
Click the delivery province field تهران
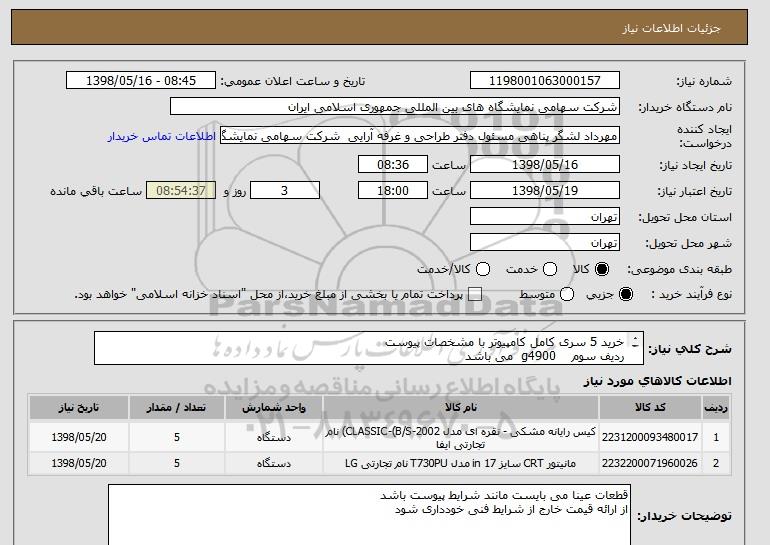click(545, 217)
